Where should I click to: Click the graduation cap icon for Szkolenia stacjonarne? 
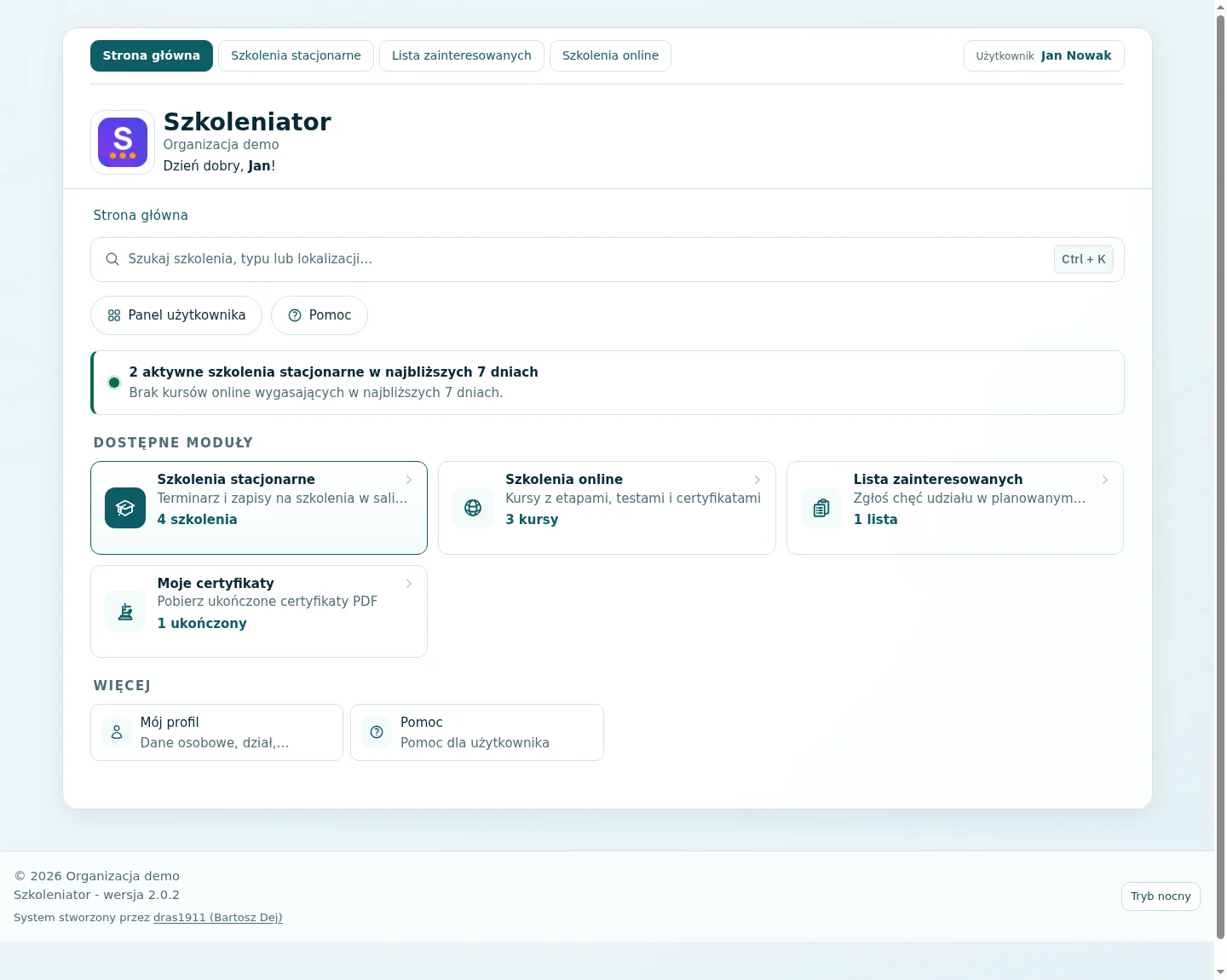point(125,508)
